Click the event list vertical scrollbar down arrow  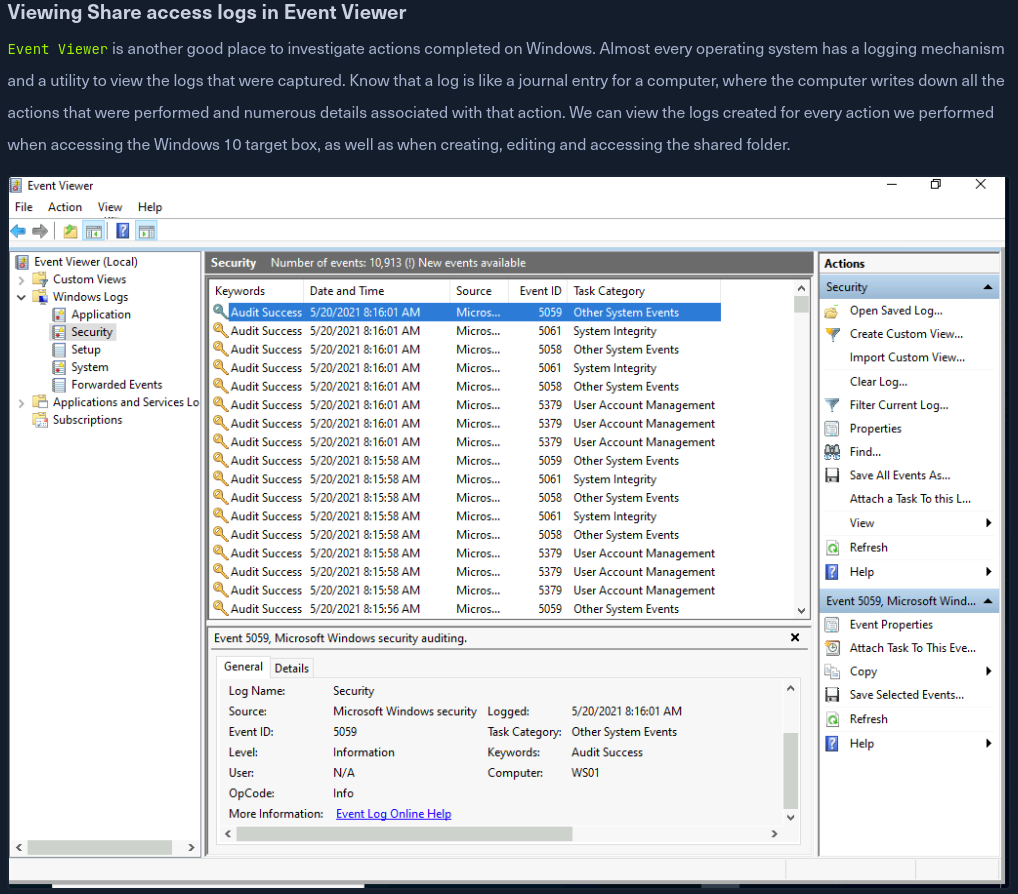pyautogui.click(x=801, y=610)
